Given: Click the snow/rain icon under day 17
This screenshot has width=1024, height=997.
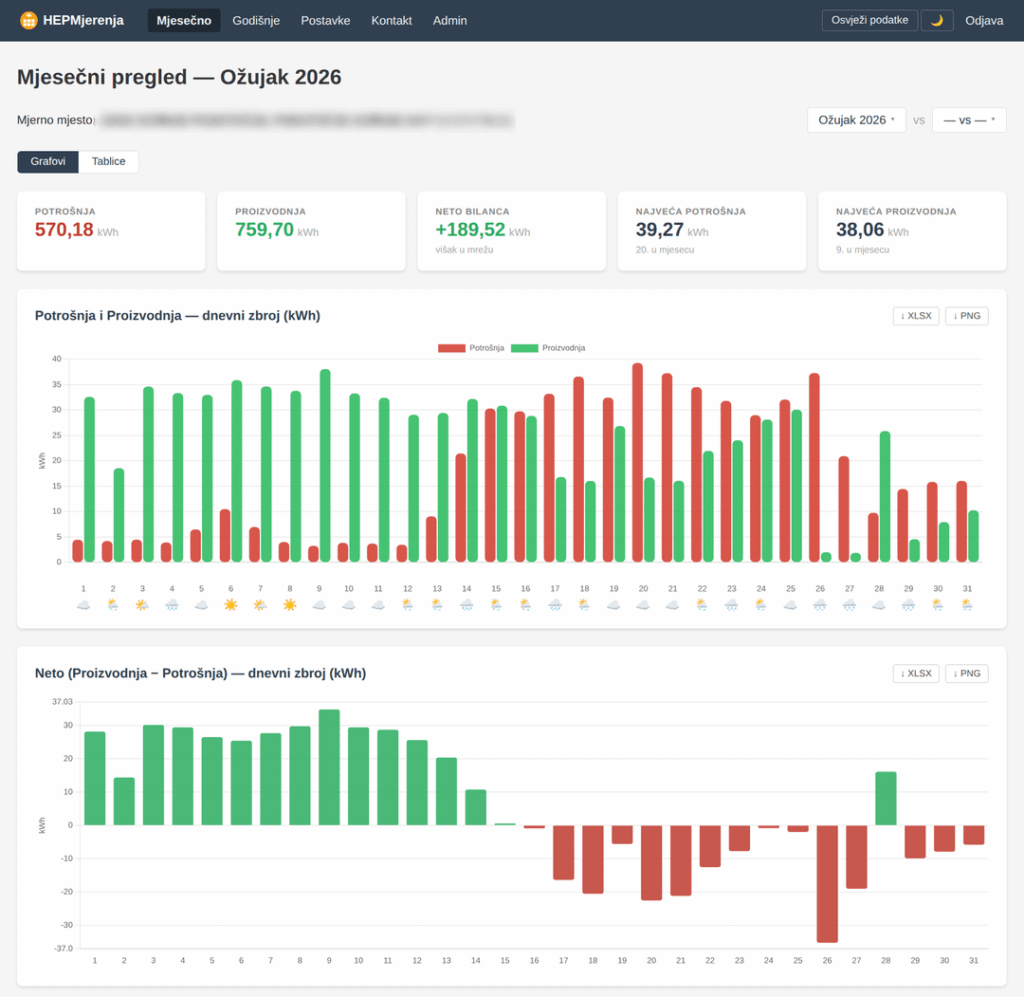Looking at the screenshot, I should pyautogui.click(x=554, y=604).
